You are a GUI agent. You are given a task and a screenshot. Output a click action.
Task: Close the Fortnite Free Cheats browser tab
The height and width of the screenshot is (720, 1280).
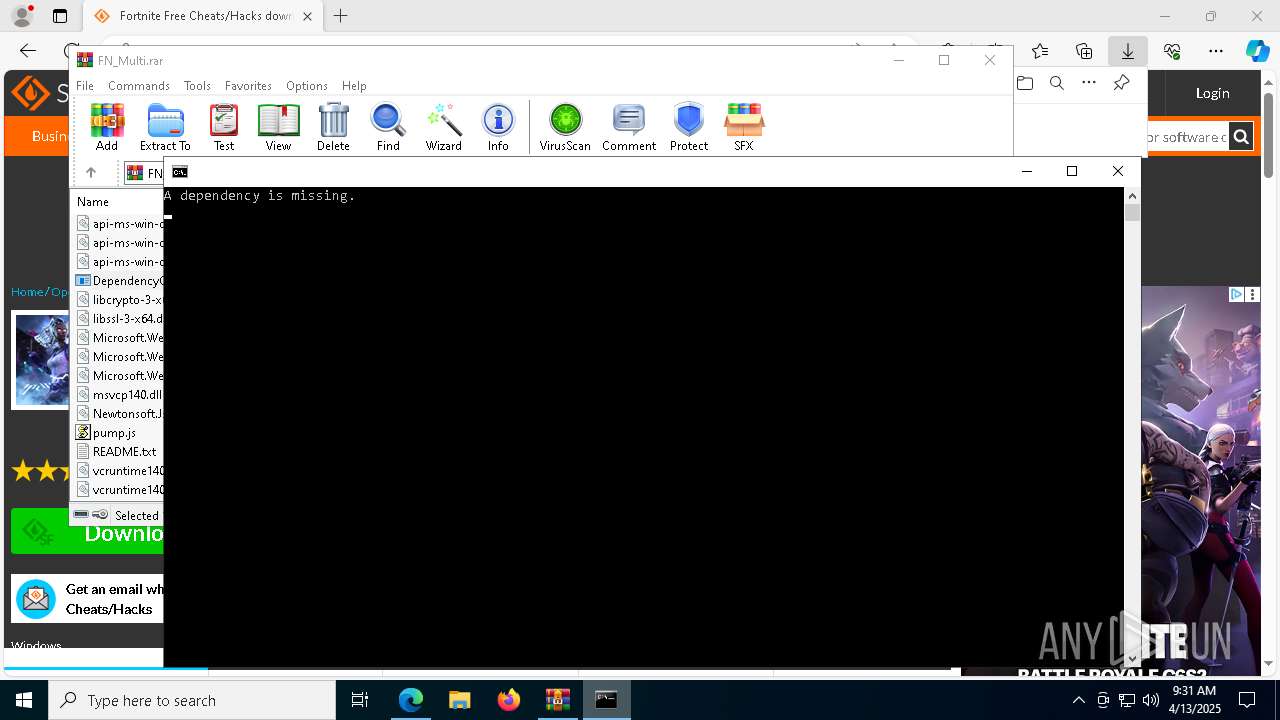pyautogui.click(x=307, y=16)
